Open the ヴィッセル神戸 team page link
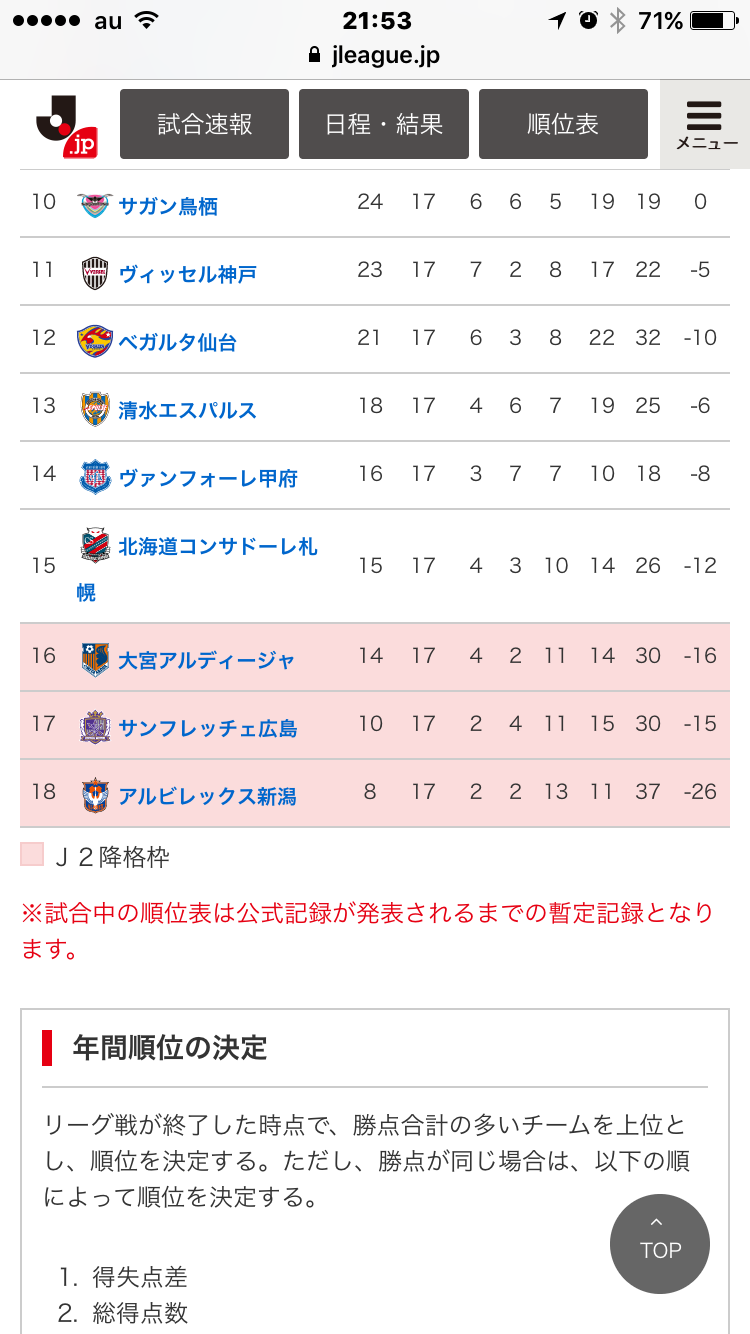This screenshot has width=750, height=1334. (x=187, y=274)
